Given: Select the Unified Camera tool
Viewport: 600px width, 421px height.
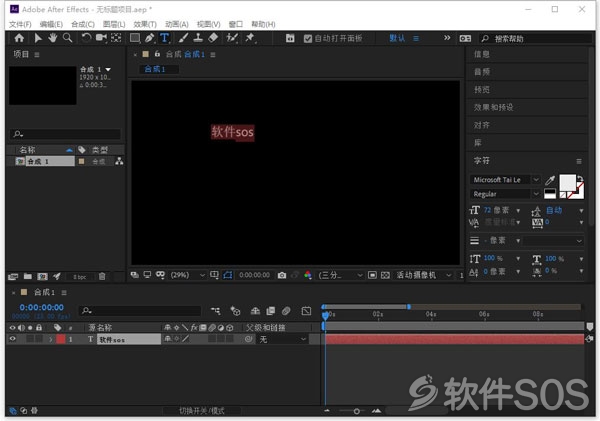Looking at the screenshot, I should pos(101,38).
